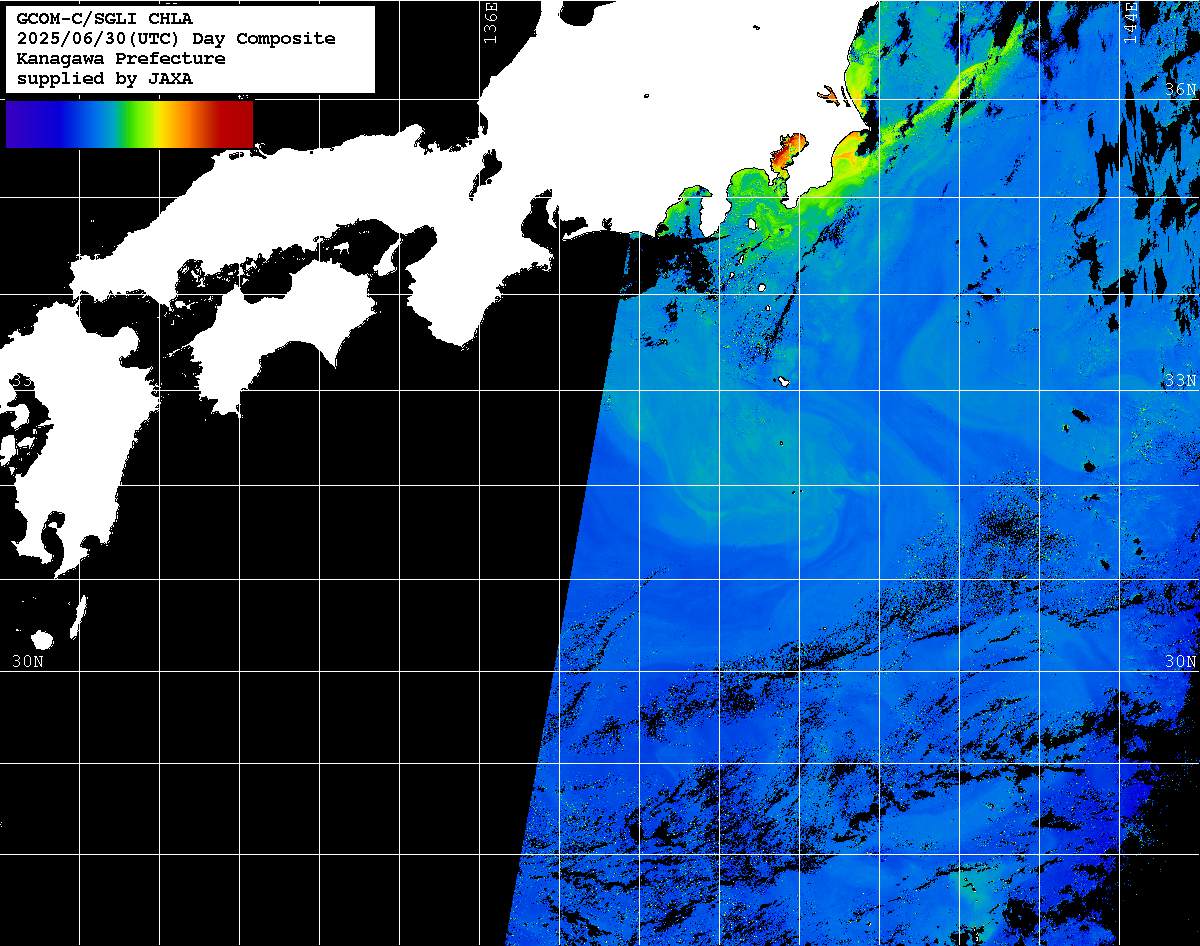1200x946 pixels.
Task: Click the "GCOM-C/SGLI CHLA" title text
Action: [104, 18]
